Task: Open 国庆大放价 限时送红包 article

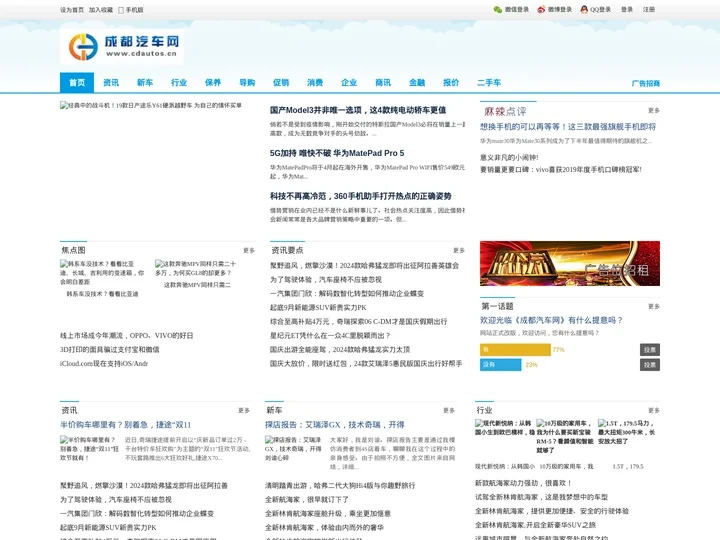Action: click(366, 364)
